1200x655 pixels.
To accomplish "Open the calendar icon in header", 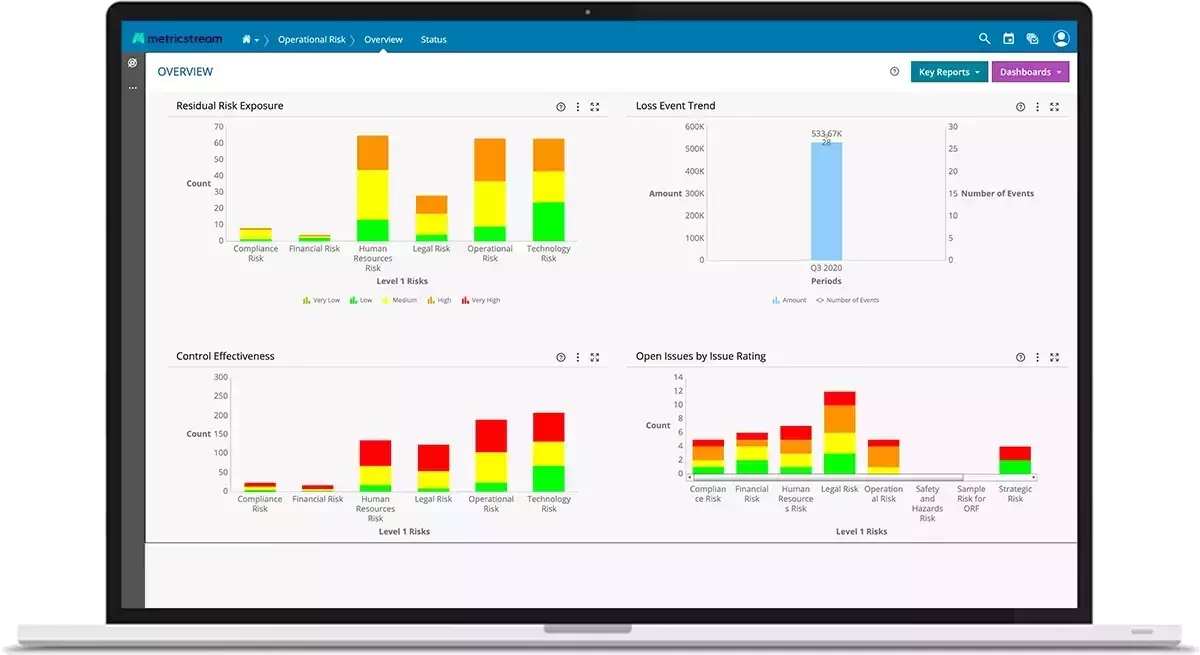I will 1008,39.
